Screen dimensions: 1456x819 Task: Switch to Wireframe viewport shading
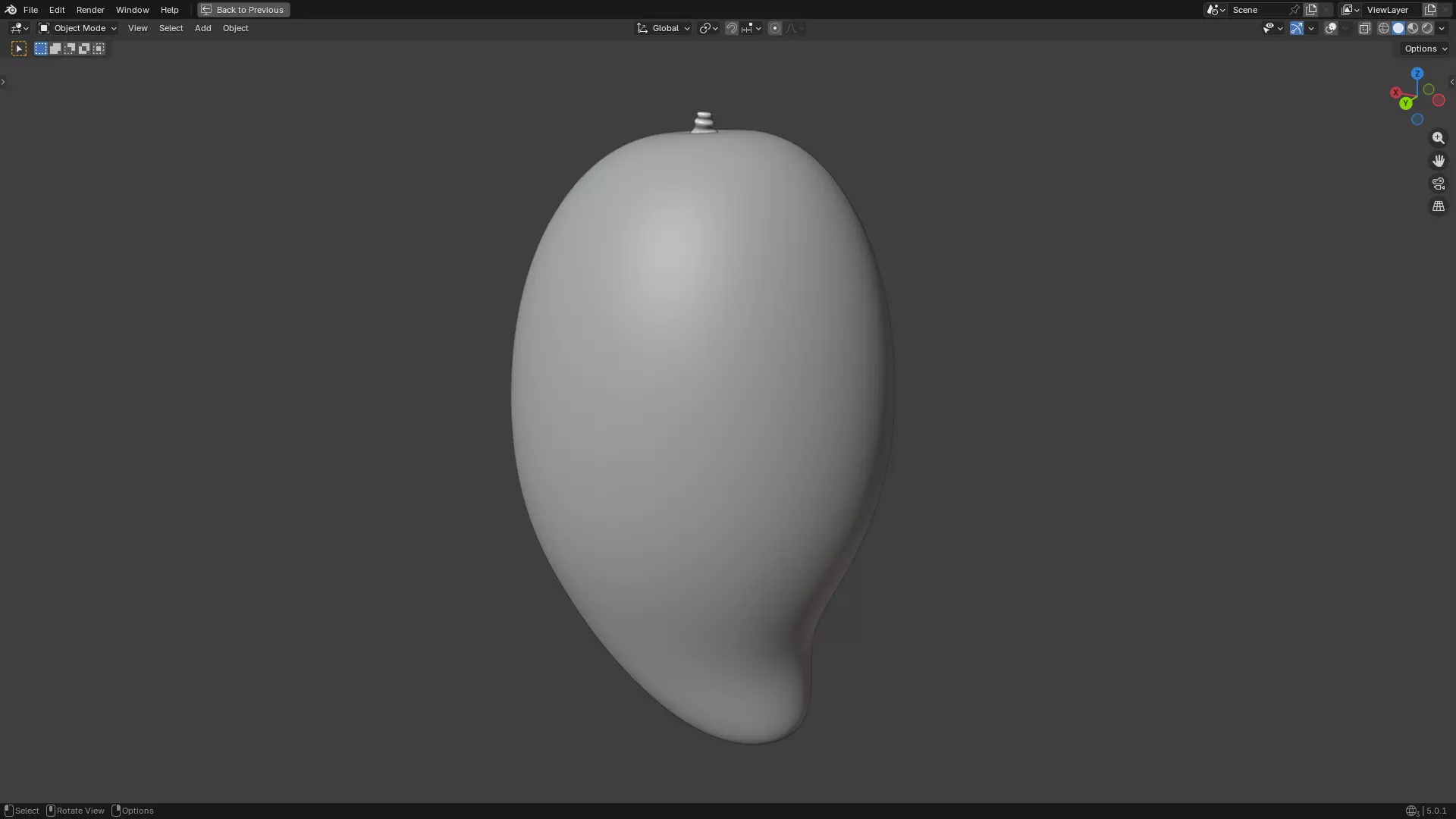(1384, 28)
